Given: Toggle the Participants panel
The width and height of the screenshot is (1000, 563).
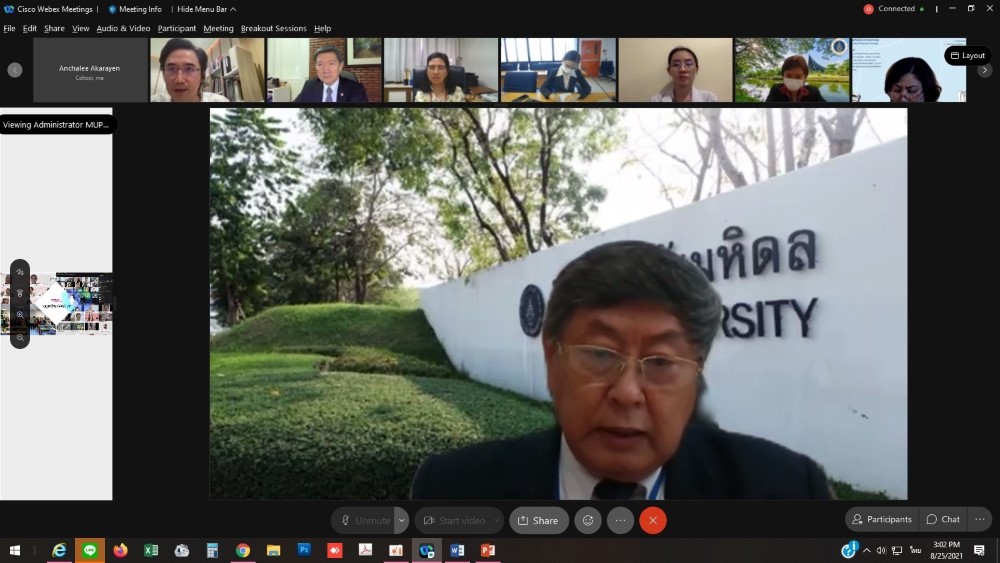Looking at the screenshot, I should tap(881, 519).
